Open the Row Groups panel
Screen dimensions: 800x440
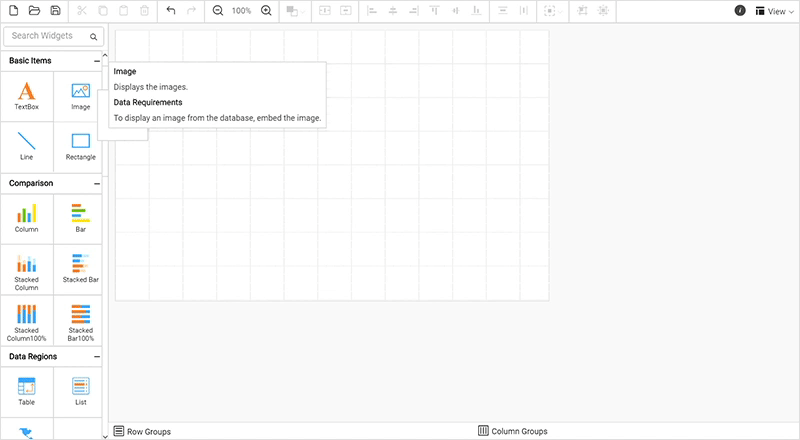(142, 431)
